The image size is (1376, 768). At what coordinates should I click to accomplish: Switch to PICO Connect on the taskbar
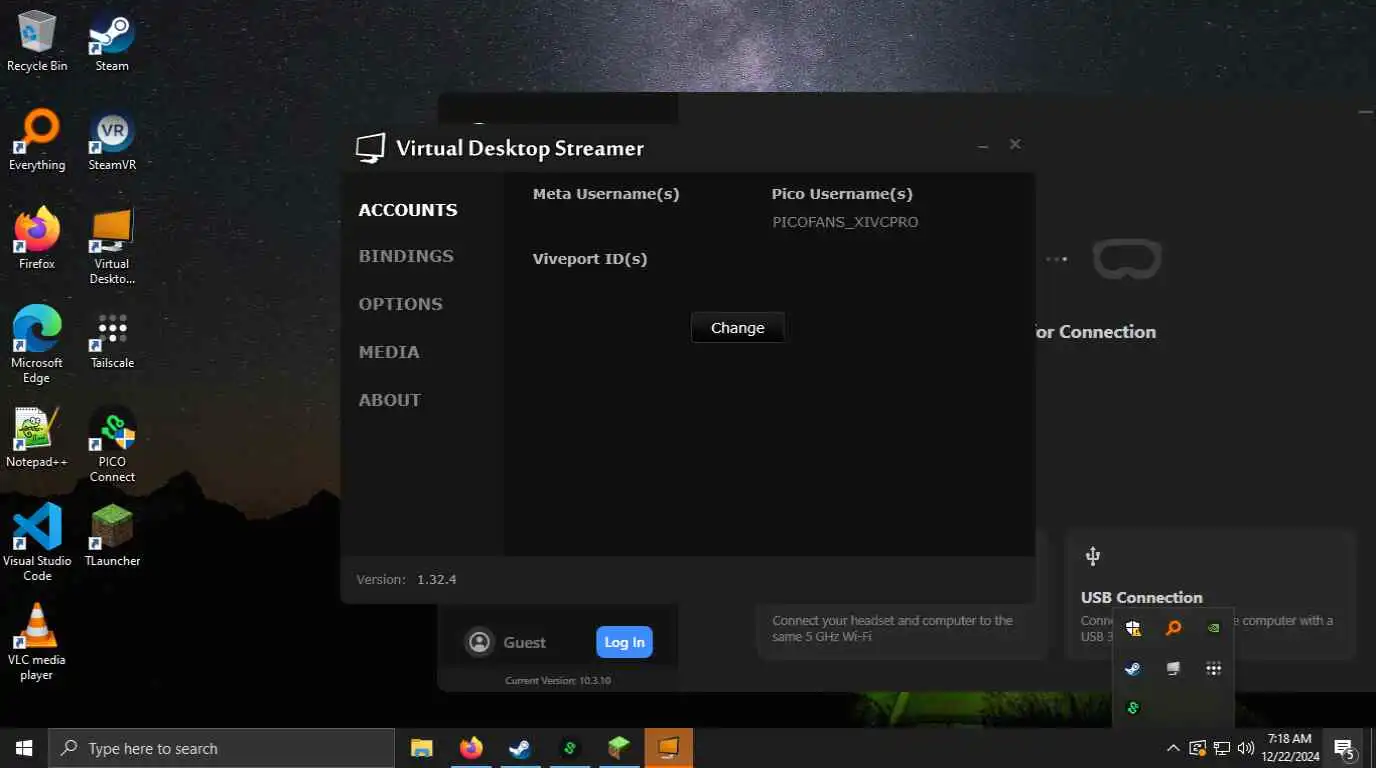point(569,748)
